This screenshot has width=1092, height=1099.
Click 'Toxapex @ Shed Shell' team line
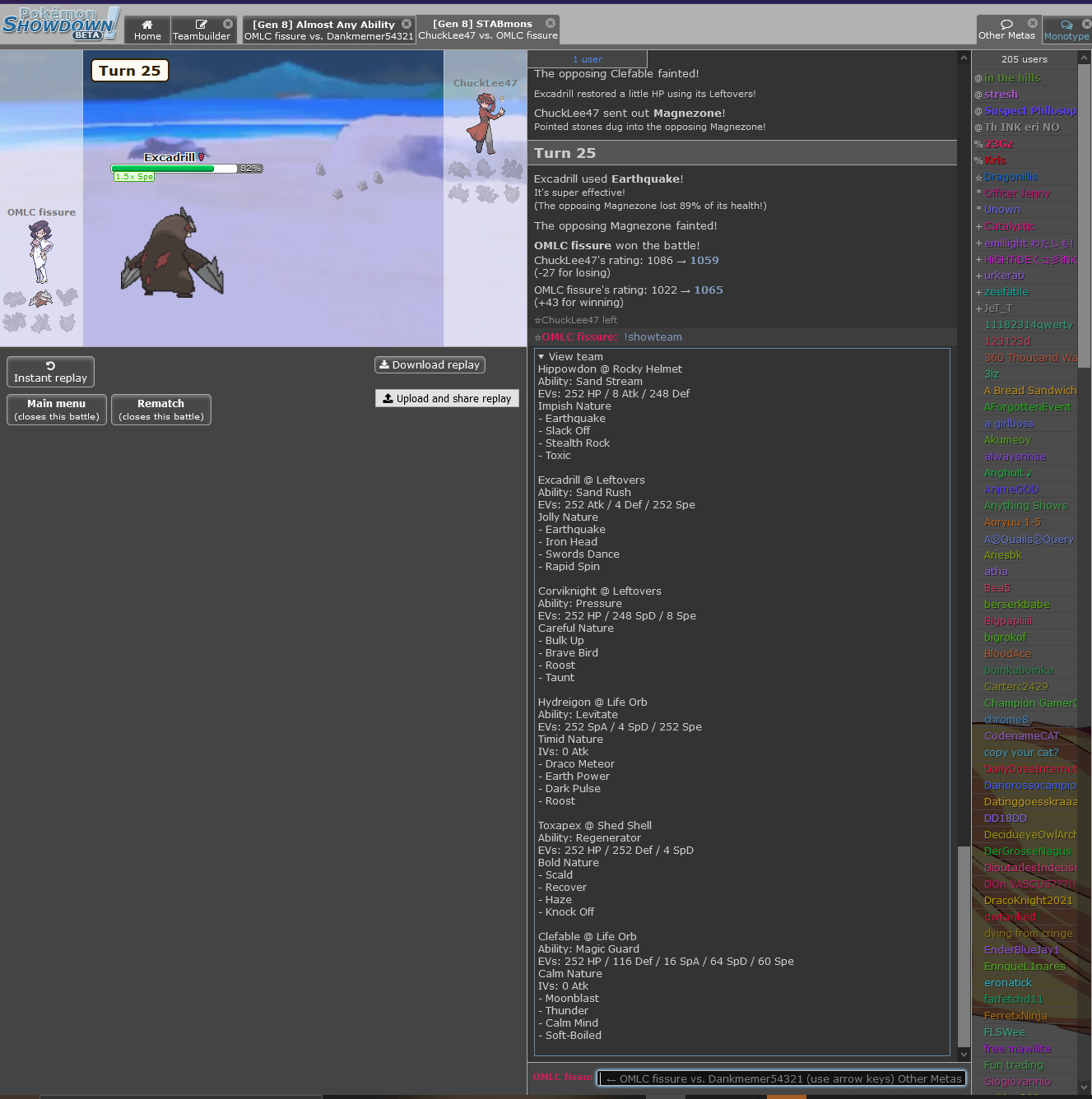pyautogui.click(x=595, y=826)
